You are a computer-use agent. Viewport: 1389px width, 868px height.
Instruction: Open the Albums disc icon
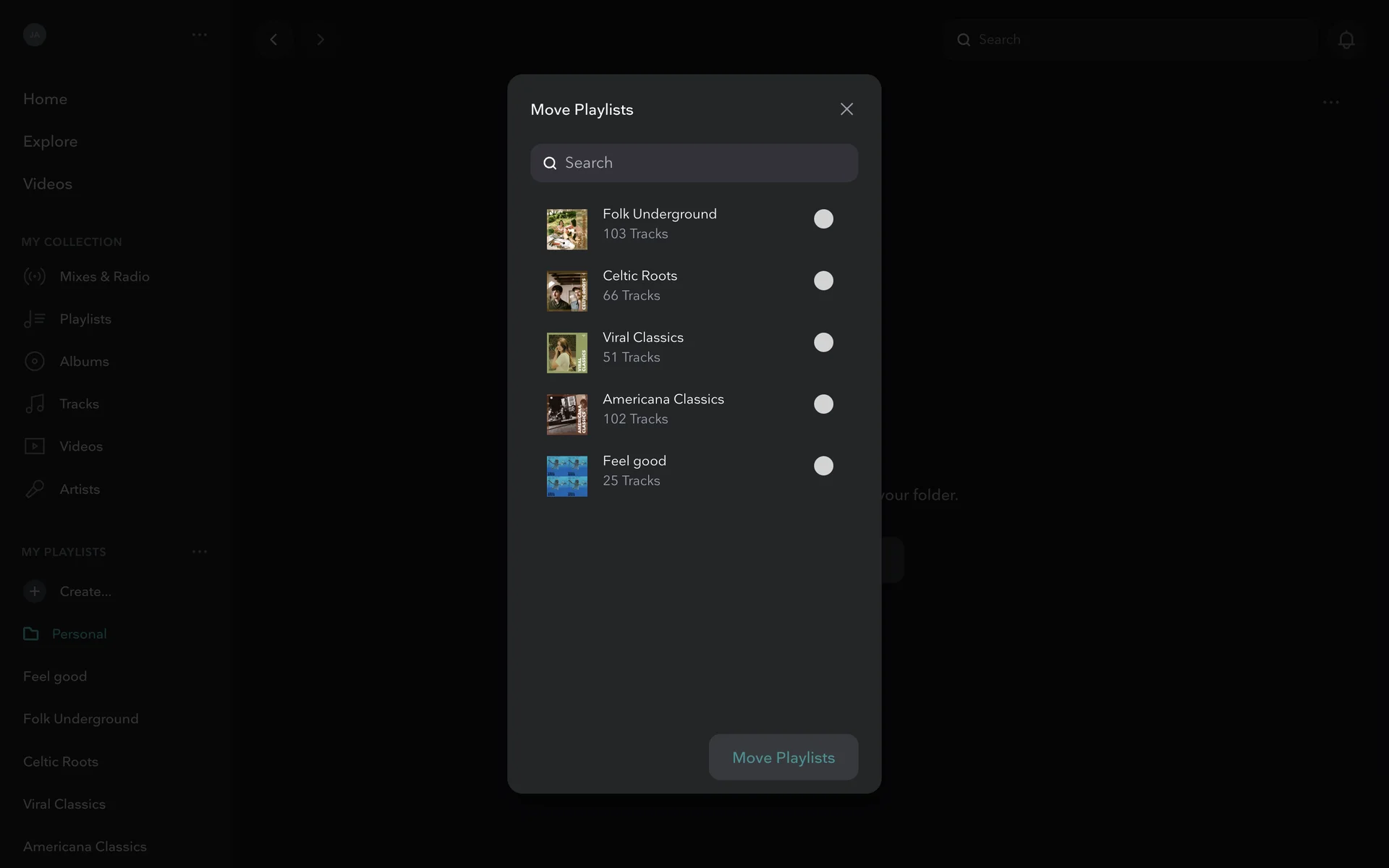[34, 362]
